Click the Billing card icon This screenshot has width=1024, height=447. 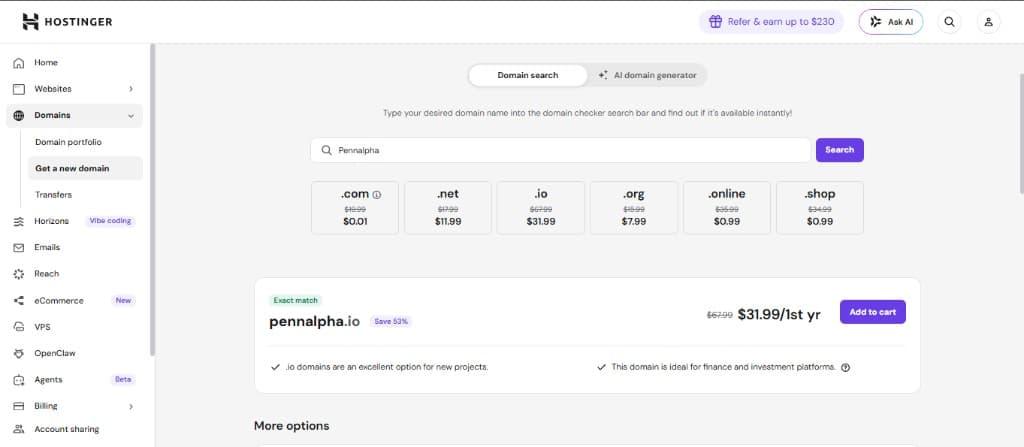[x=19, y=406]
